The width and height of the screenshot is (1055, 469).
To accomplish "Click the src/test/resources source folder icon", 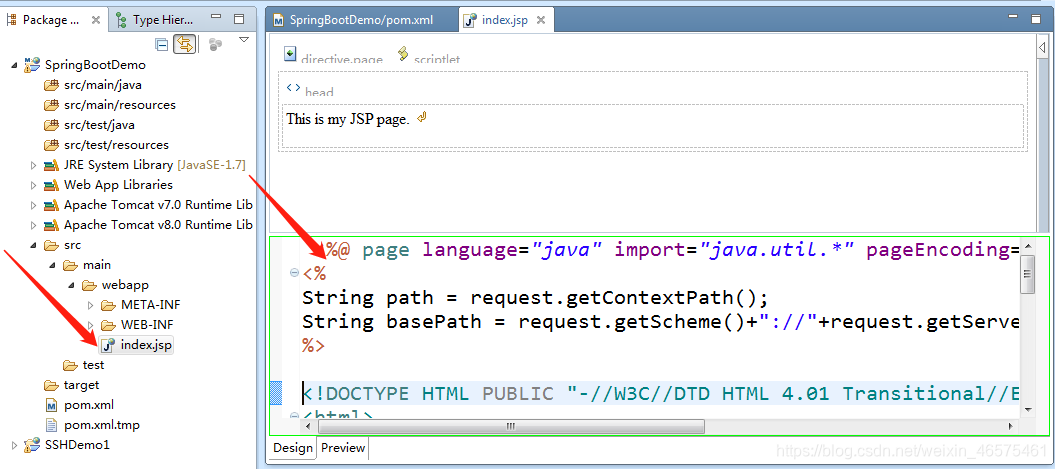I will [x=51, y=145].
